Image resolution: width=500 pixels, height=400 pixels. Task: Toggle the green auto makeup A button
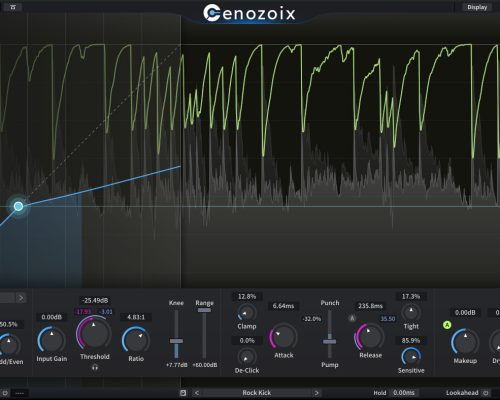click(447, 325)
